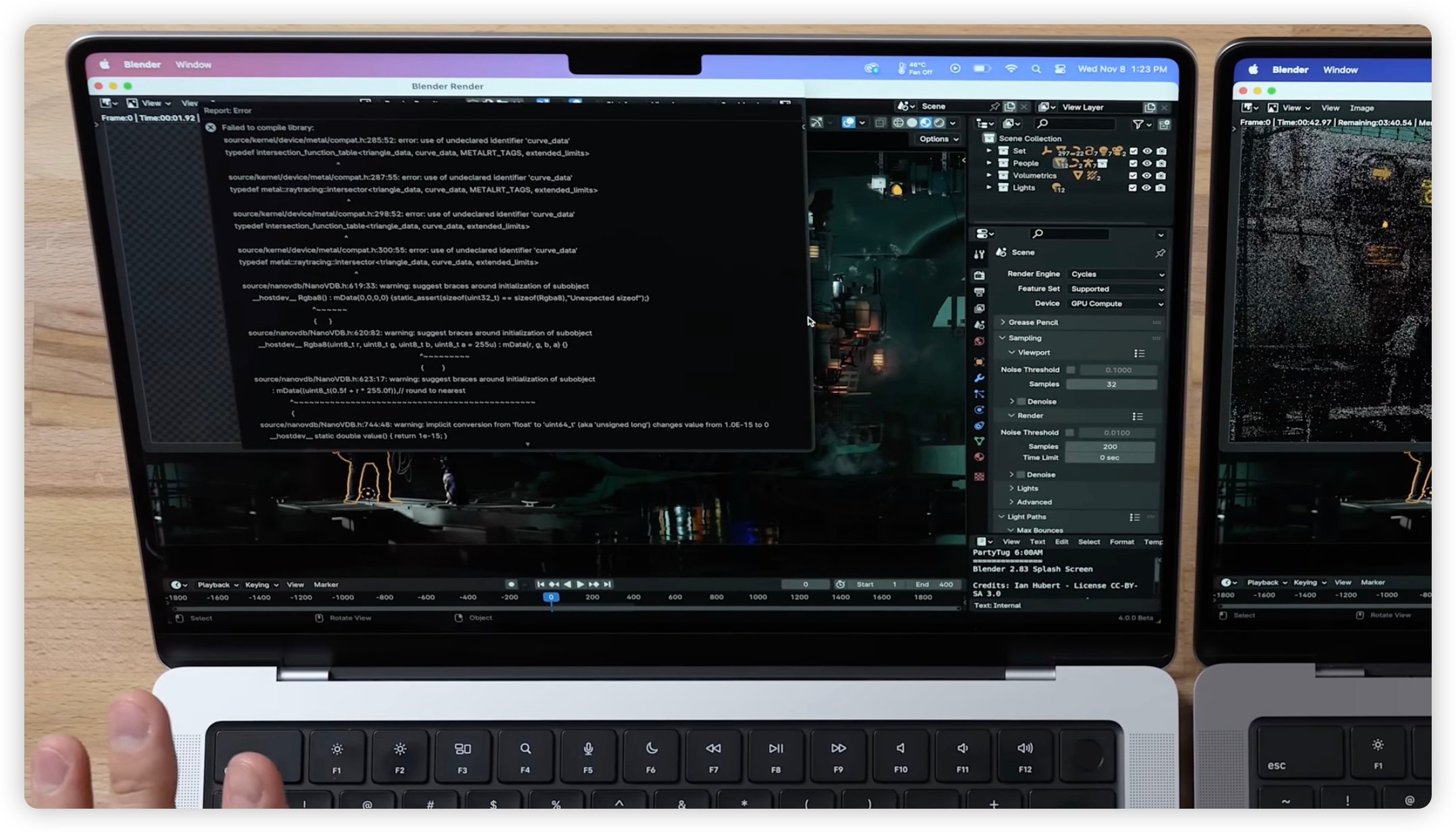Image resolution: width=1456 pixels, height=833 pixels.
Task: Open Render sampling presets list
Action: click(1138, 416)
